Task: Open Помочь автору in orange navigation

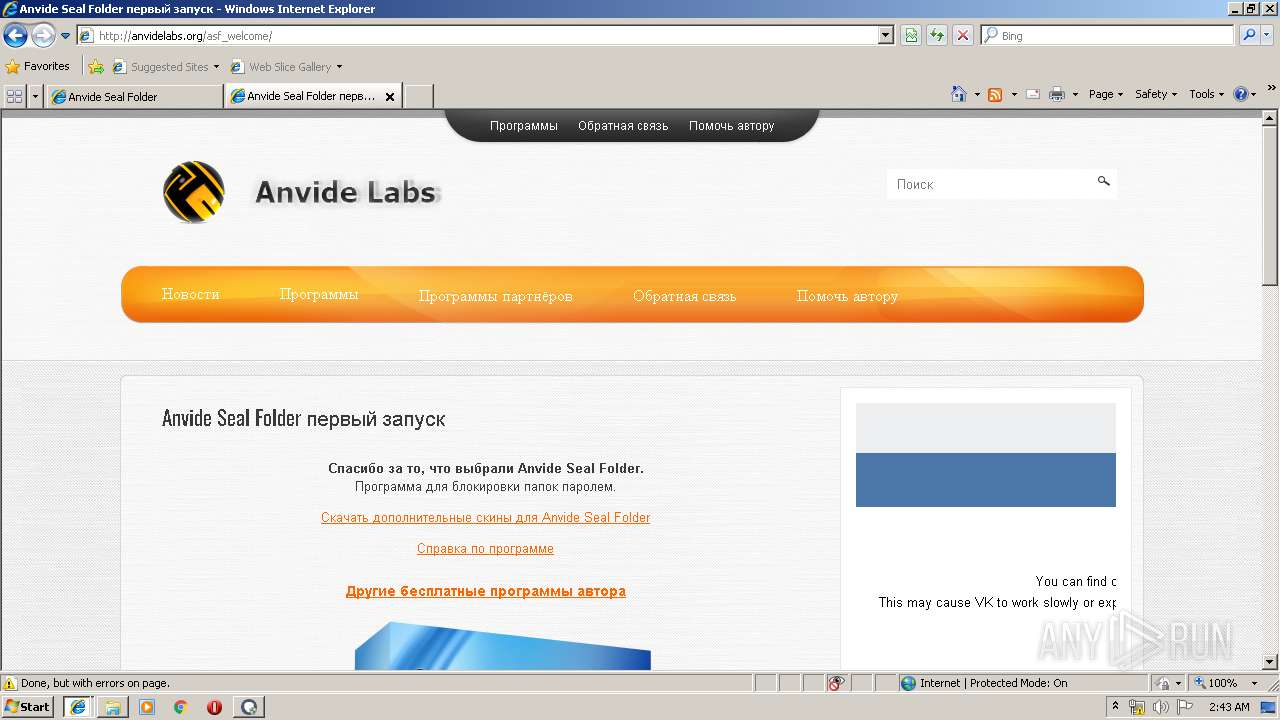Action: click(x=848, y=296)
